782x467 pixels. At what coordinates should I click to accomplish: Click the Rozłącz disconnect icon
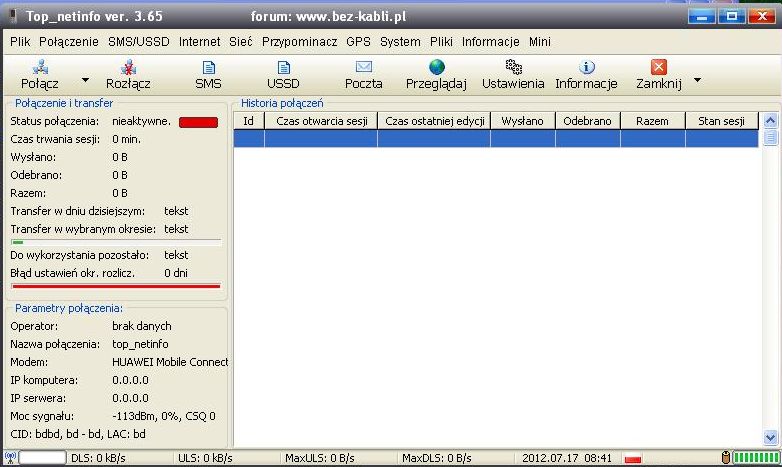tap(128, 67)
